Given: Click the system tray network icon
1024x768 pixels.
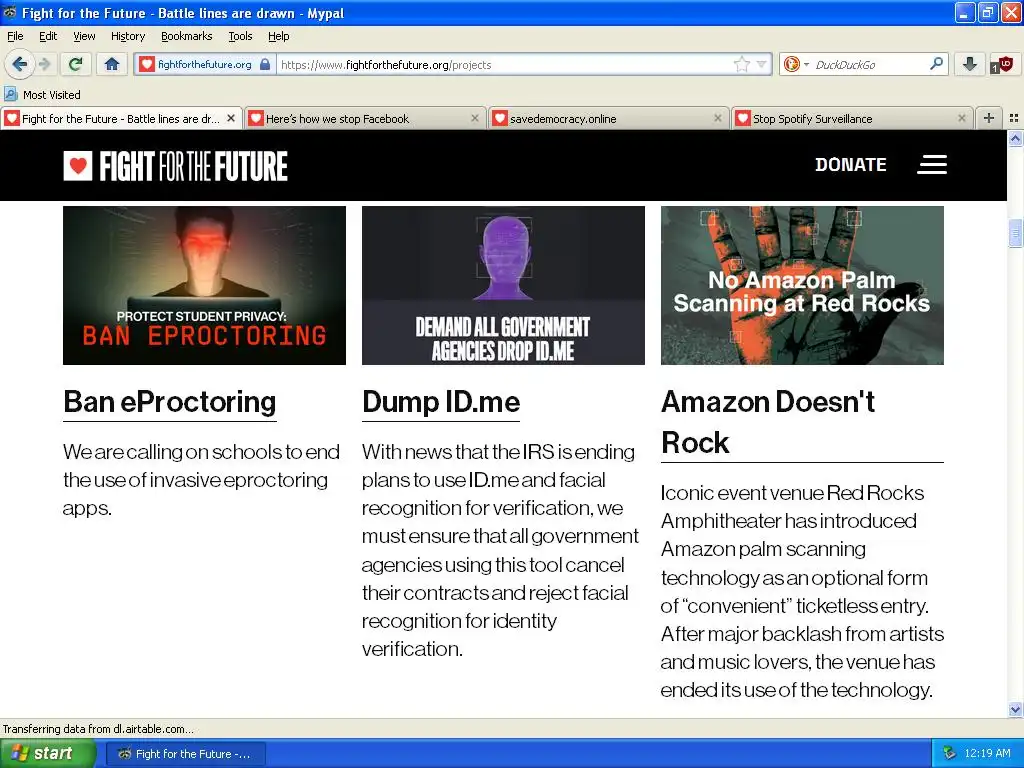Looking at the screenshot, I should [949, 754].
